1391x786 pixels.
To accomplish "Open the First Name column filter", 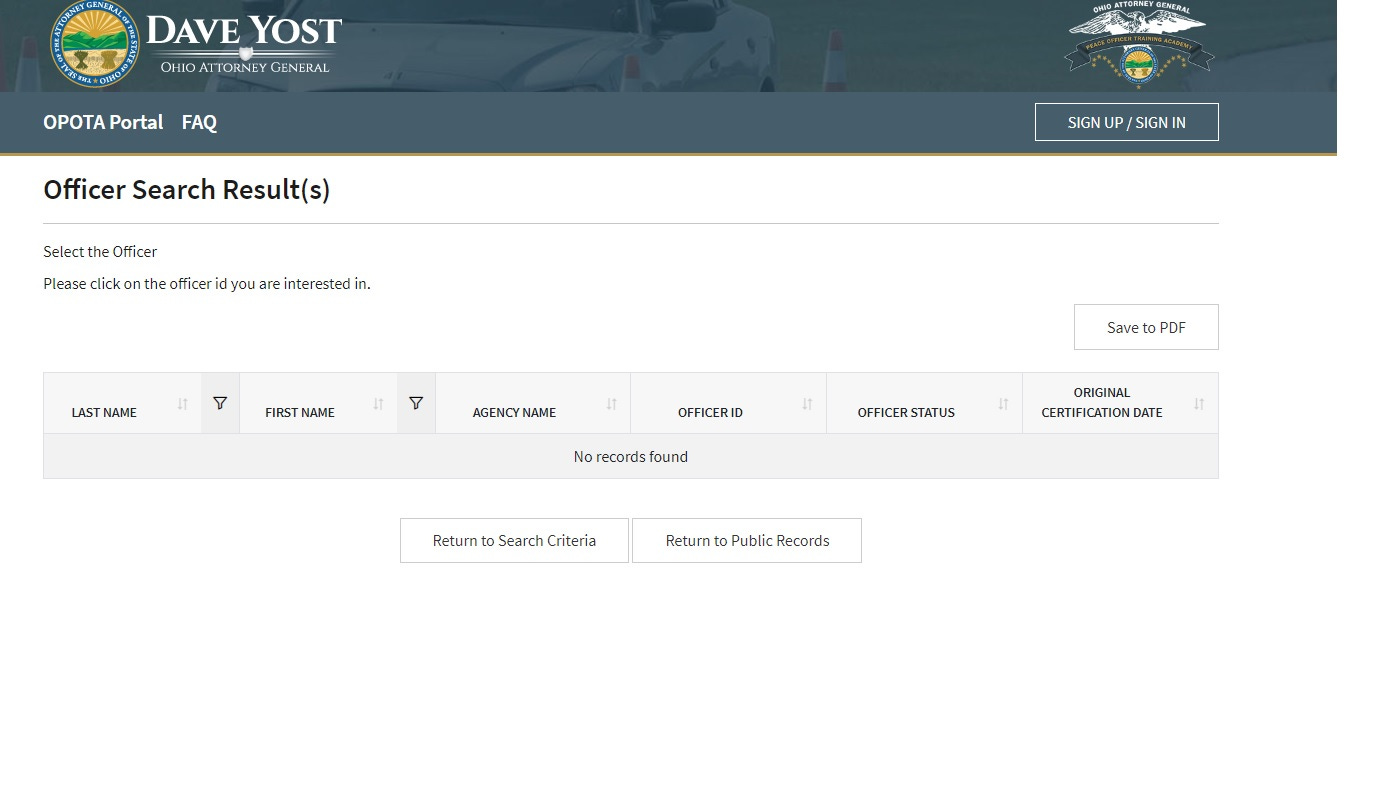I will [416, 403].
